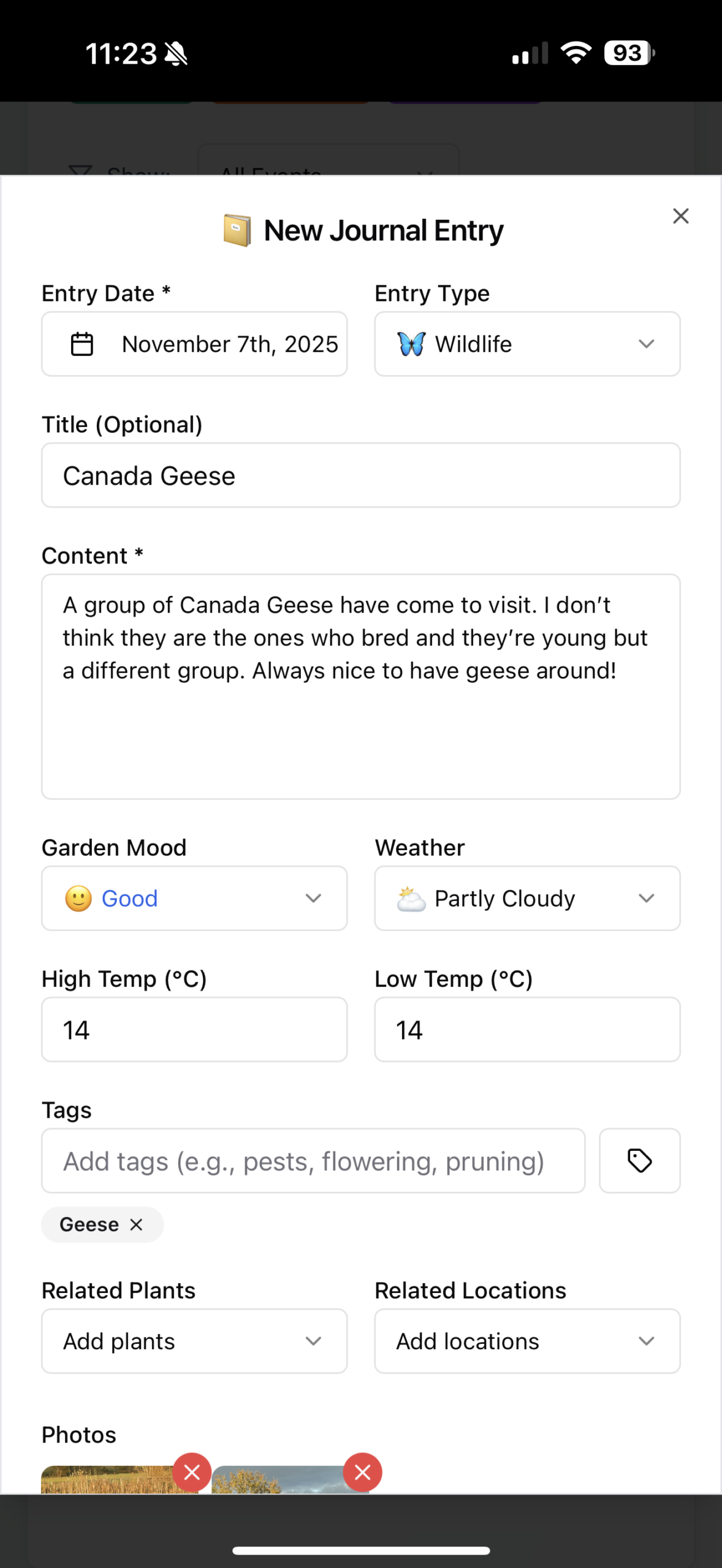
Task: Click the tag icon button beside tags field
Action: pyautogui.click(x=639, y=1161)
